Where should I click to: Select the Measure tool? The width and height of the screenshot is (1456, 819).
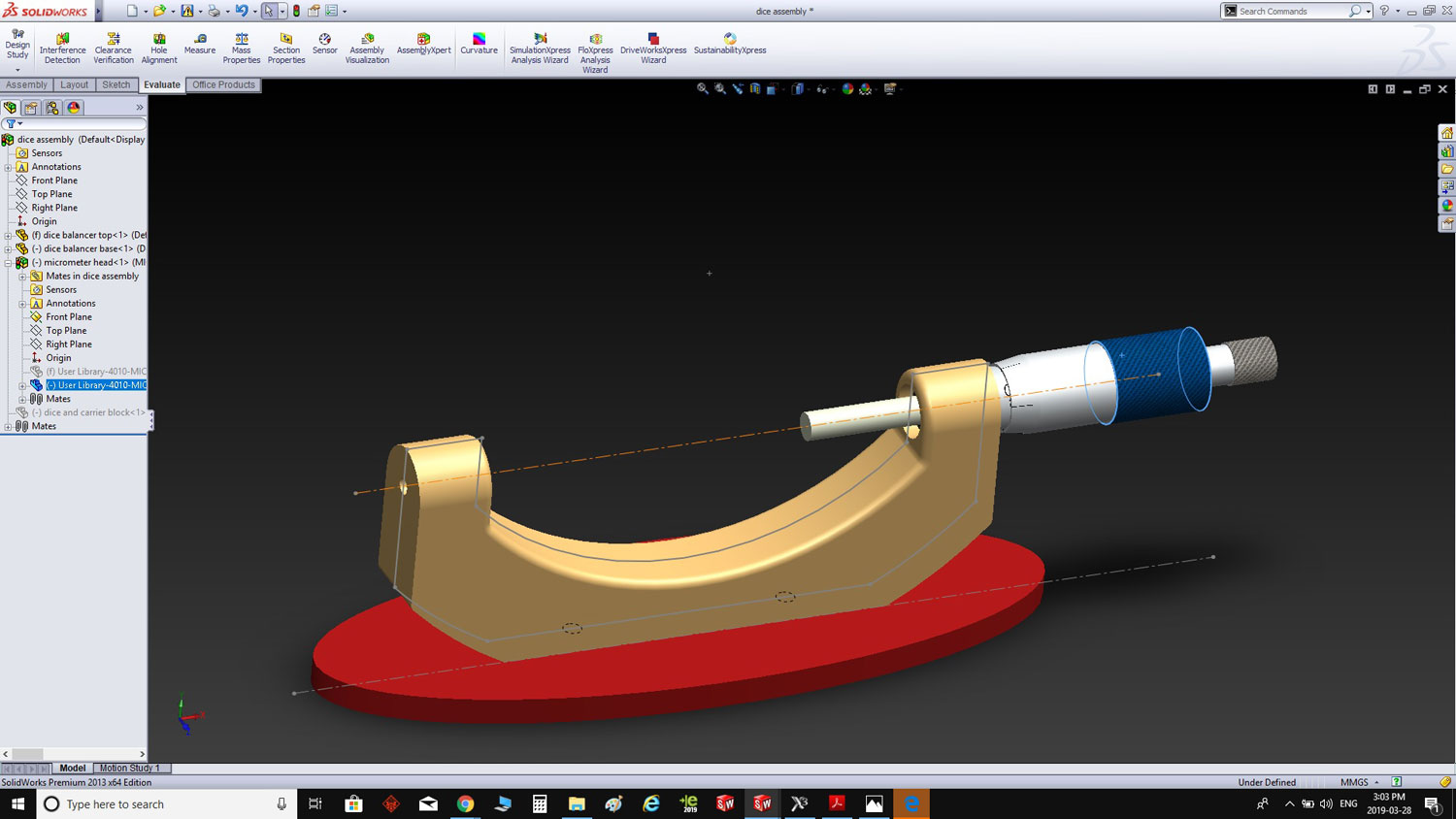200,45
